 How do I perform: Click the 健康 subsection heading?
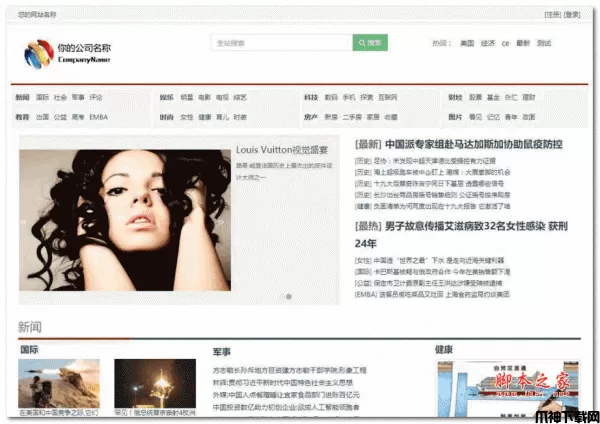[x=444, y=349]
